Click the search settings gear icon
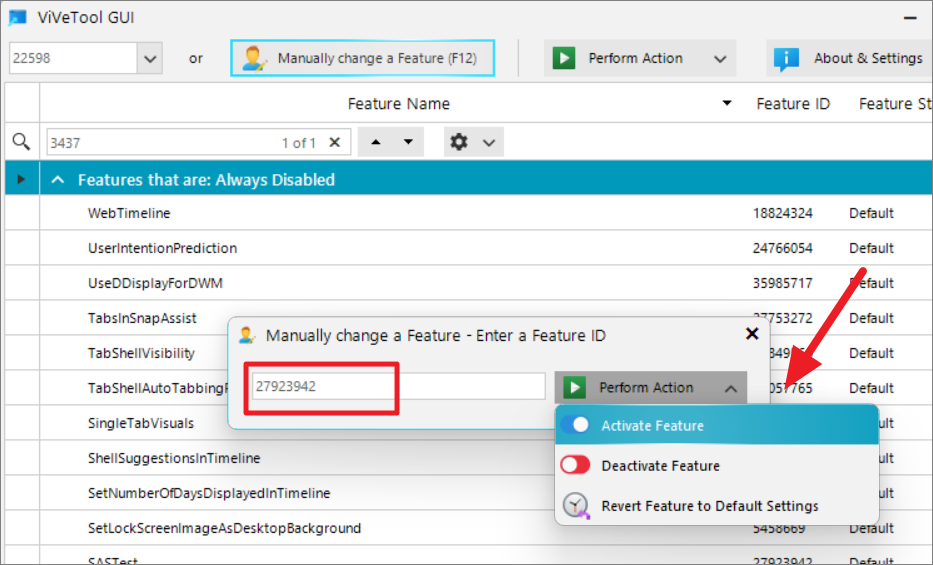 coord(459,142)
